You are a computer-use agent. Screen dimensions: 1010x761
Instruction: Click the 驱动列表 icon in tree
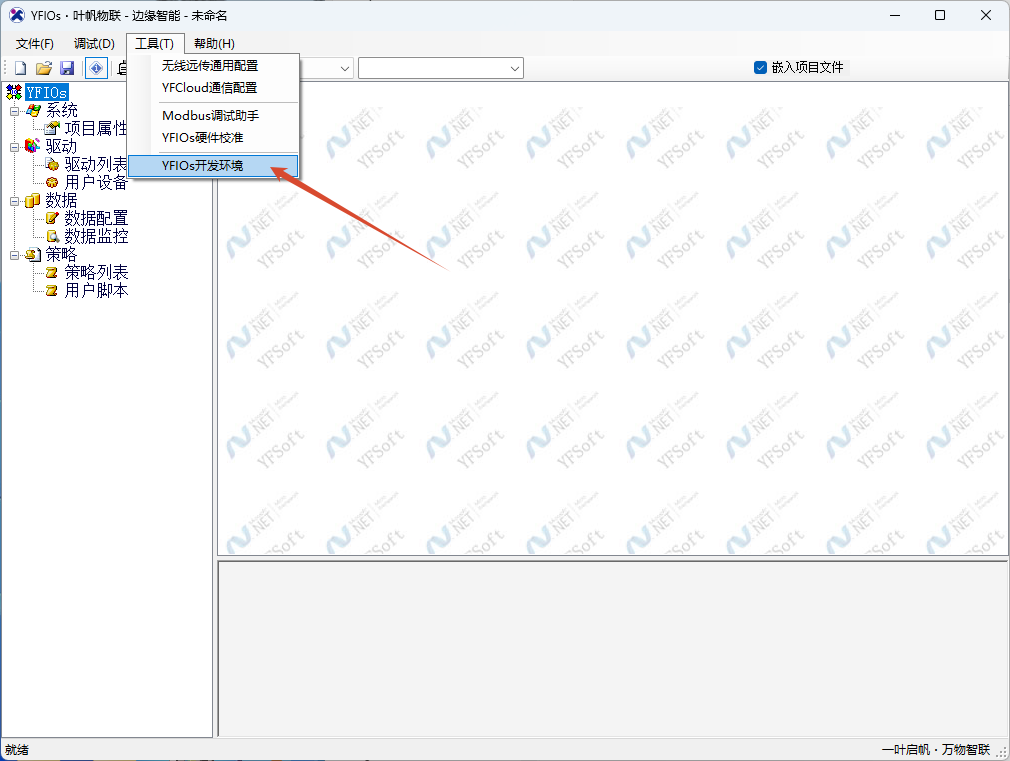coord(52,164)
